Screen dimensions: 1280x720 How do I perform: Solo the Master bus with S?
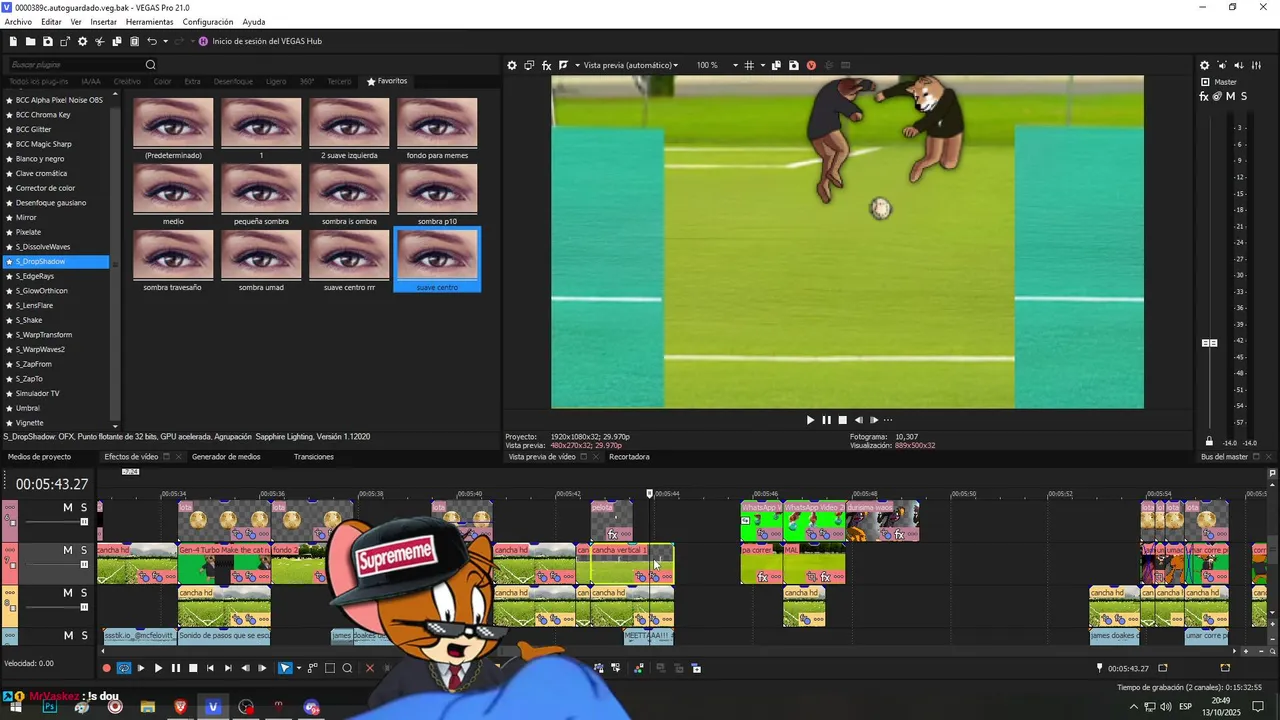point(1244,96)
